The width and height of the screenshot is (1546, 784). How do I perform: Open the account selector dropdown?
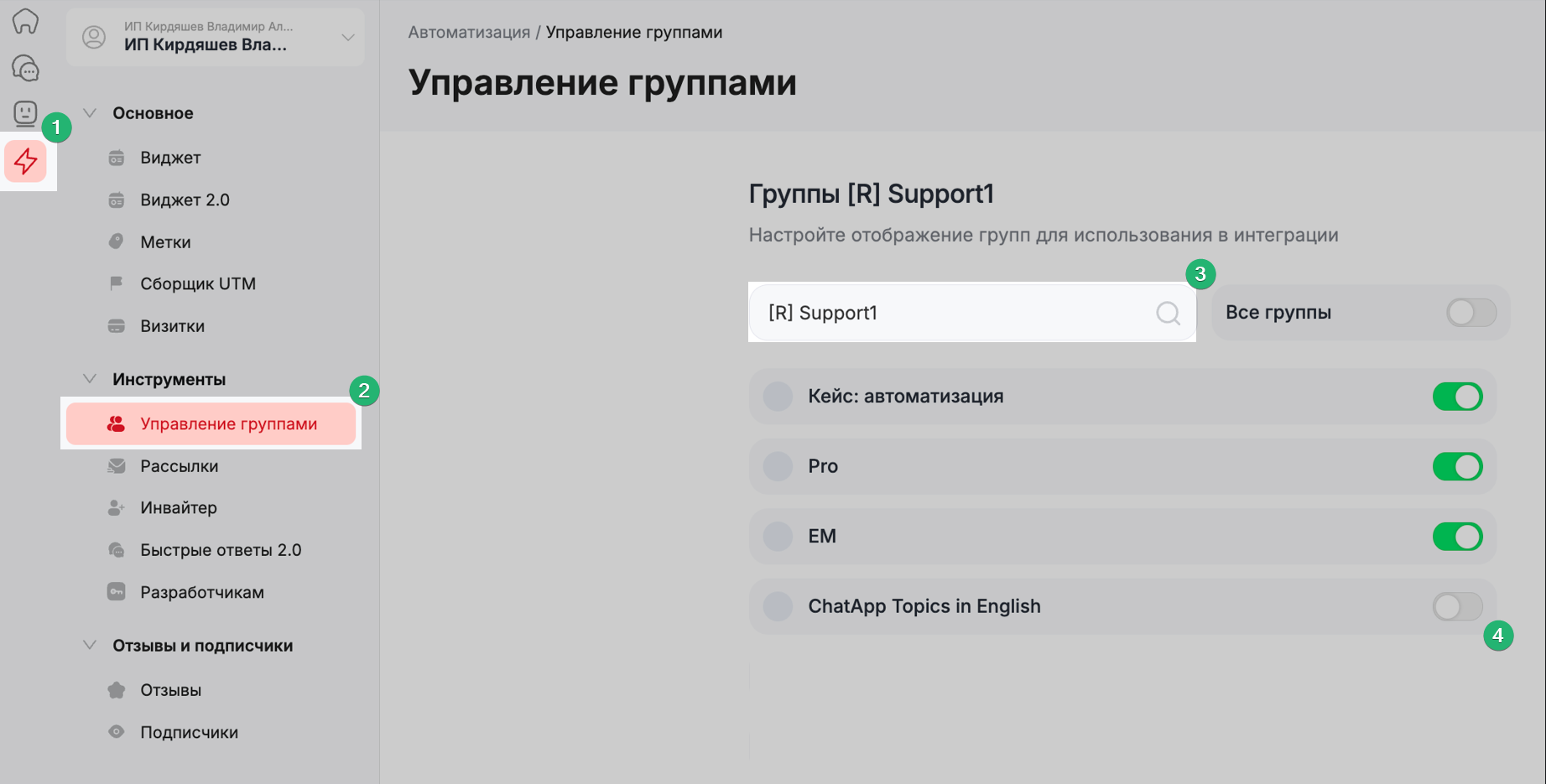(x=347, y=37)
